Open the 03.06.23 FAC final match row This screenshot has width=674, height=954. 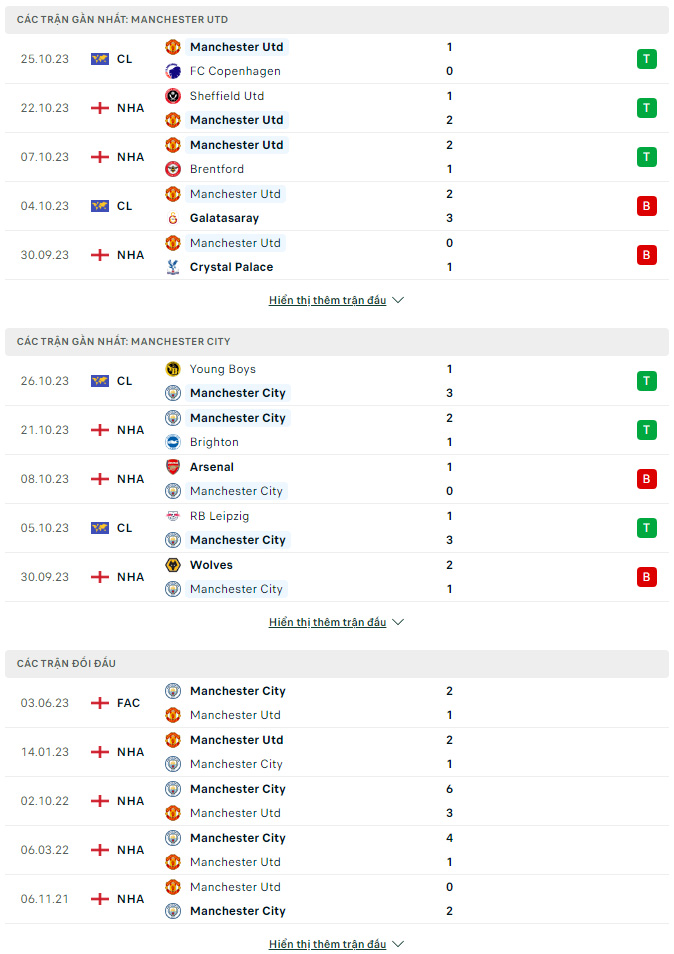tap(336, 703)
